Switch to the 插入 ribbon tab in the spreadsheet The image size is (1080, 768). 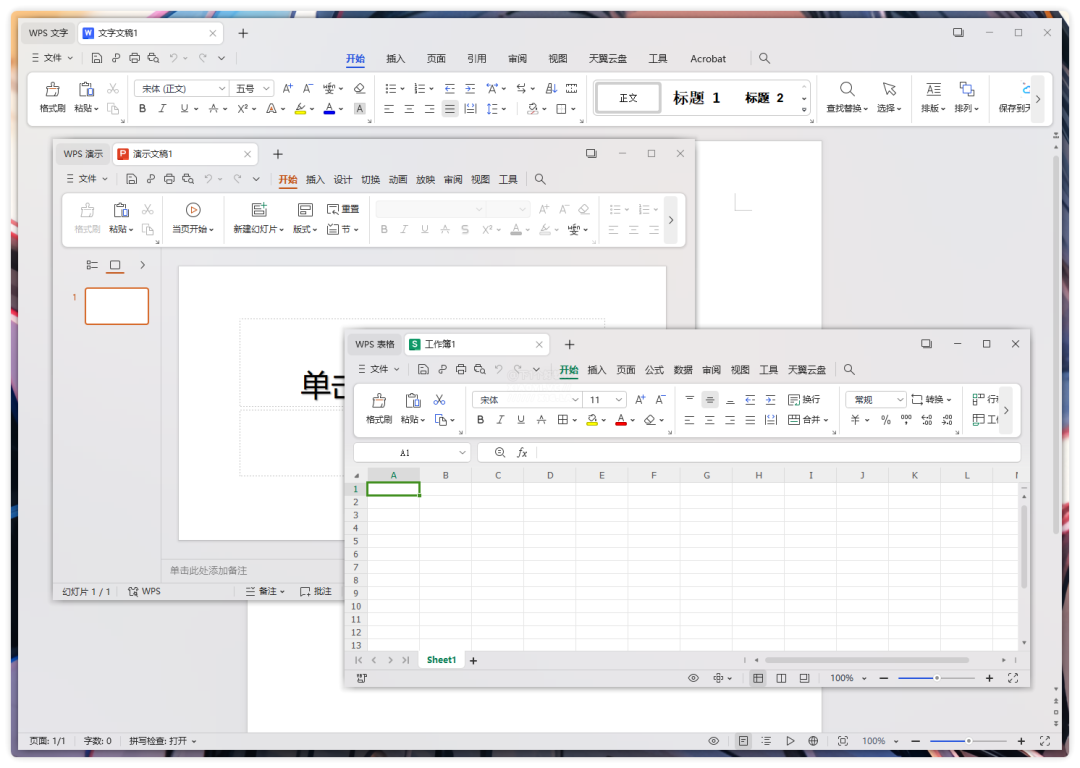[597, 369]
